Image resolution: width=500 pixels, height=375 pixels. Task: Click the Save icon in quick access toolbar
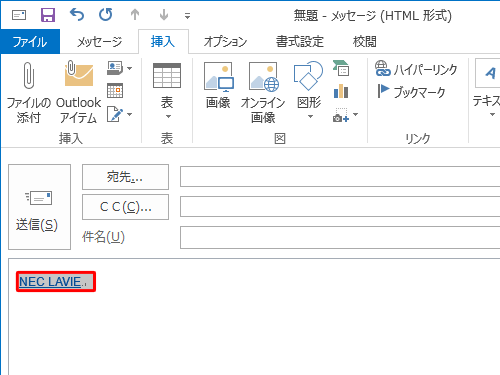pos(48,15)
